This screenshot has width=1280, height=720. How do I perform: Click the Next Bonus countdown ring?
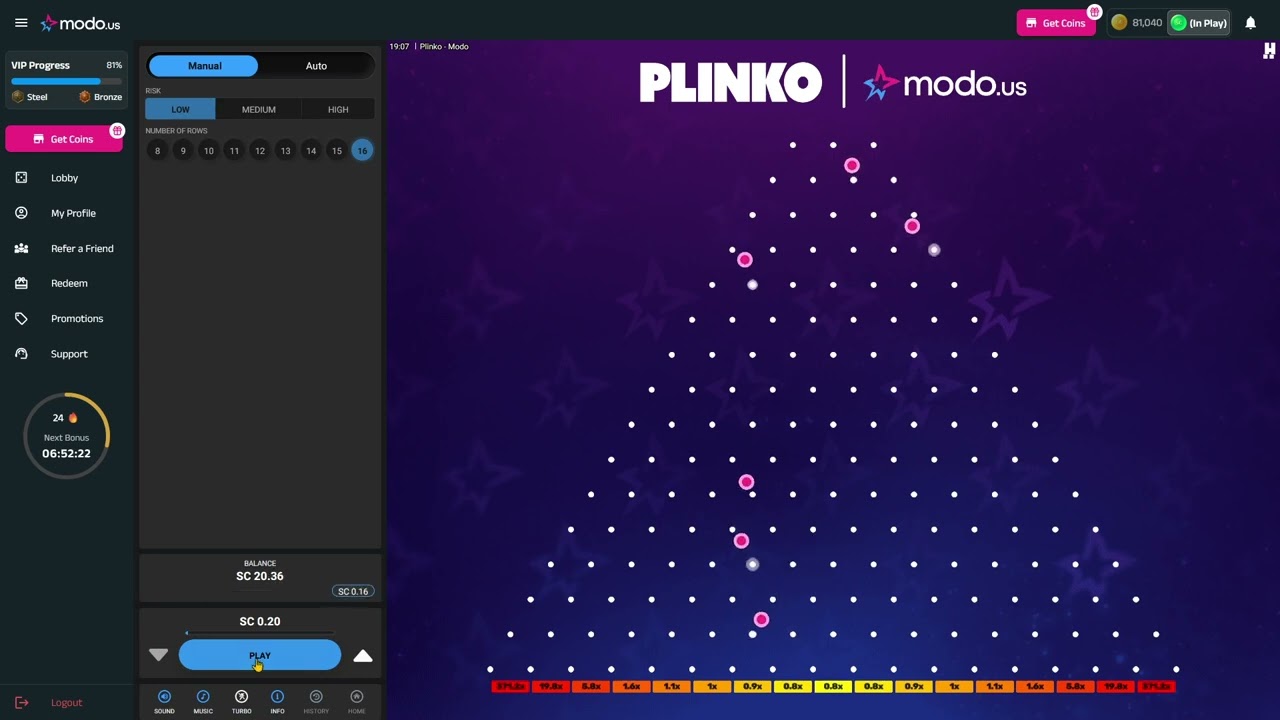pos(66,436)
